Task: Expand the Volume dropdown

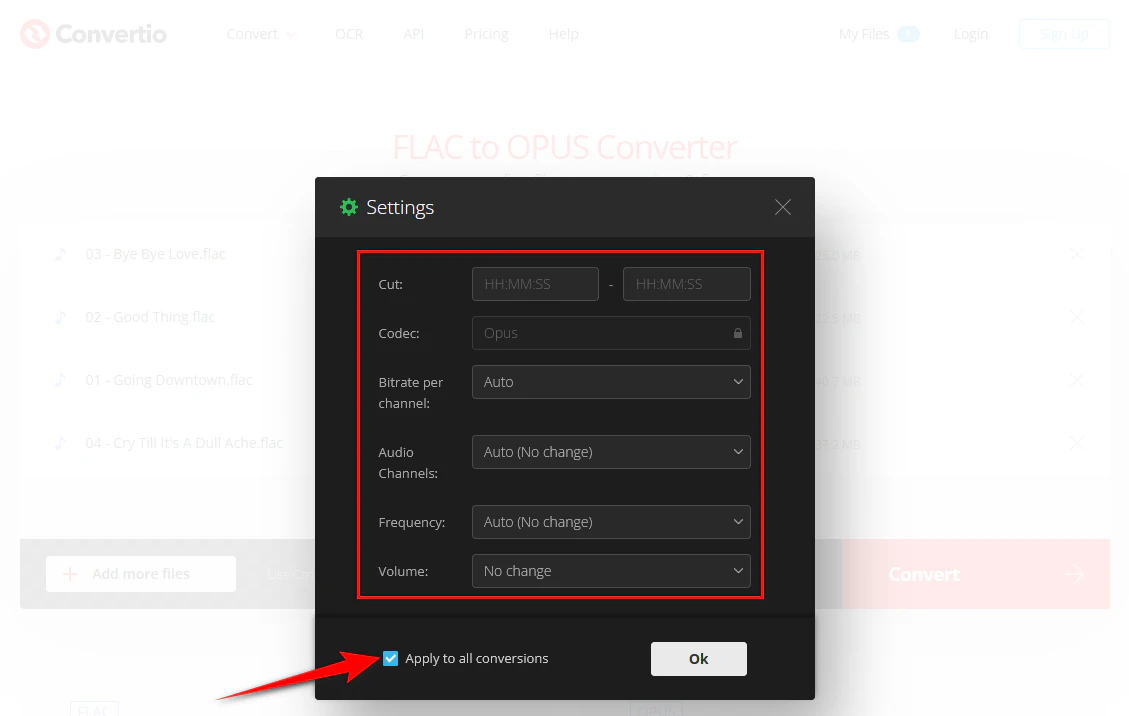Action: [x=610, y=571]
